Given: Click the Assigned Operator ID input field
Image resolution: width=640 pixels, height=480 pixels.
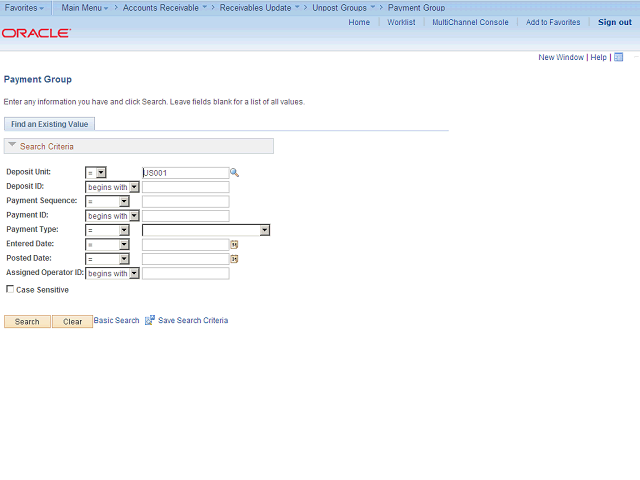Looking at the screenshot, I should (186, 273).
